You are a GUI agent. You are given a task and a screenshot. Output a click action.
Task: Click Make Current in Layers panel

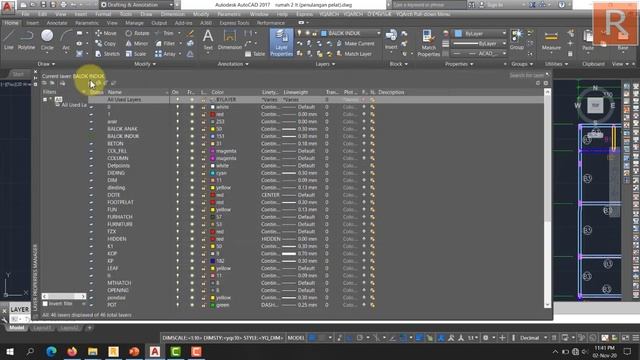[355, 43]
